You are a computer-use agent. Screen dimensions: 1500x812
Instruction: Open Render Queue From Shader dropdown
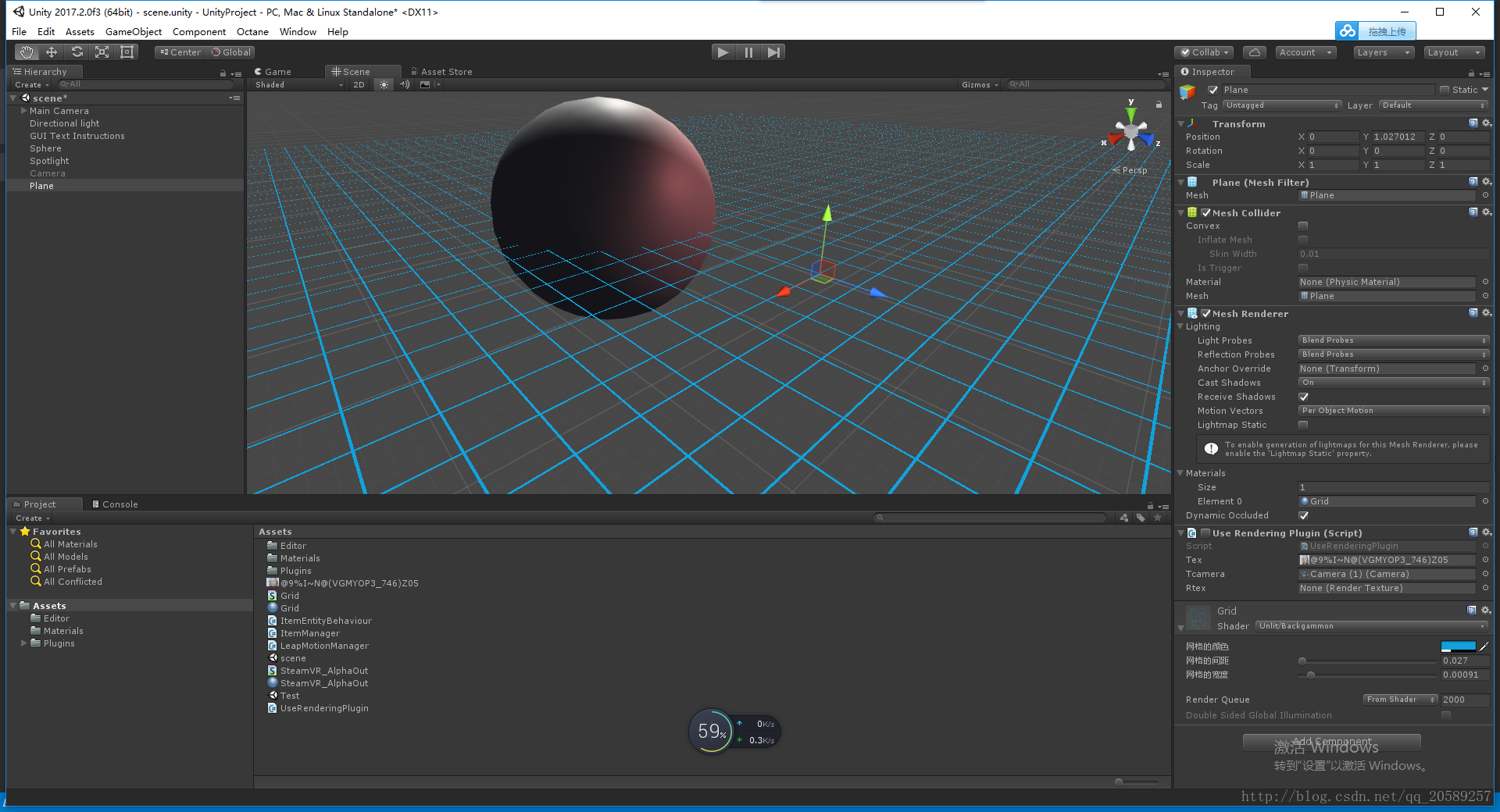click(x=1401, y=700)
